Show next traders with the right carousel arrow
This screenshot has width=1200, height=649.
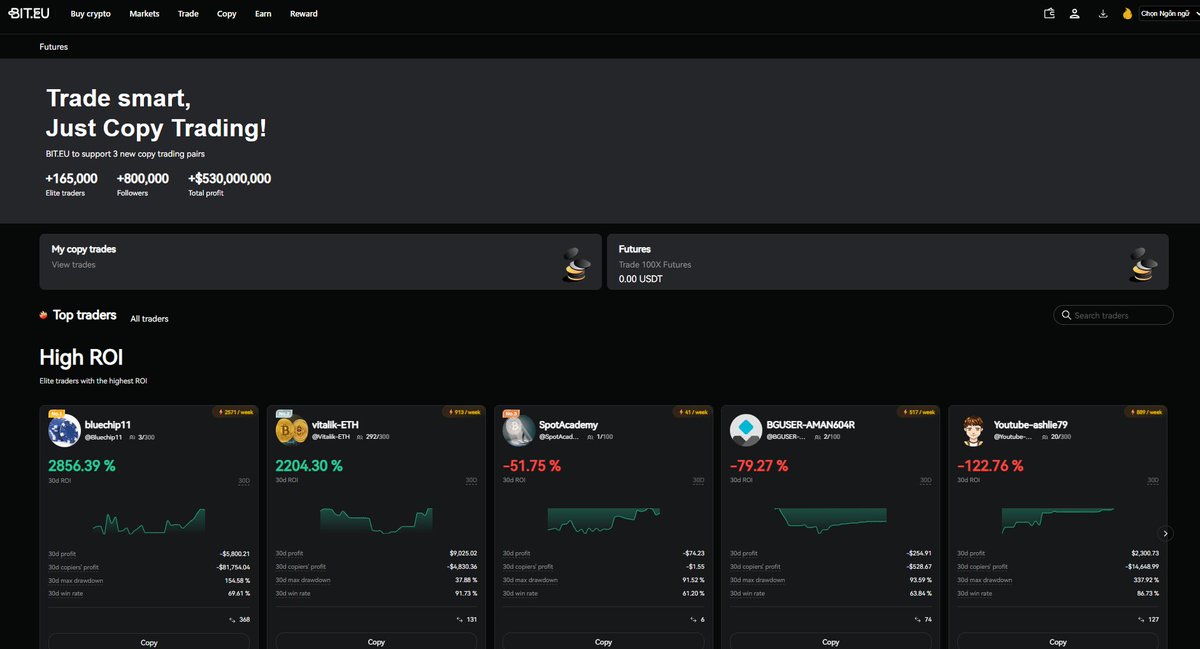(x=1165, y=533)
